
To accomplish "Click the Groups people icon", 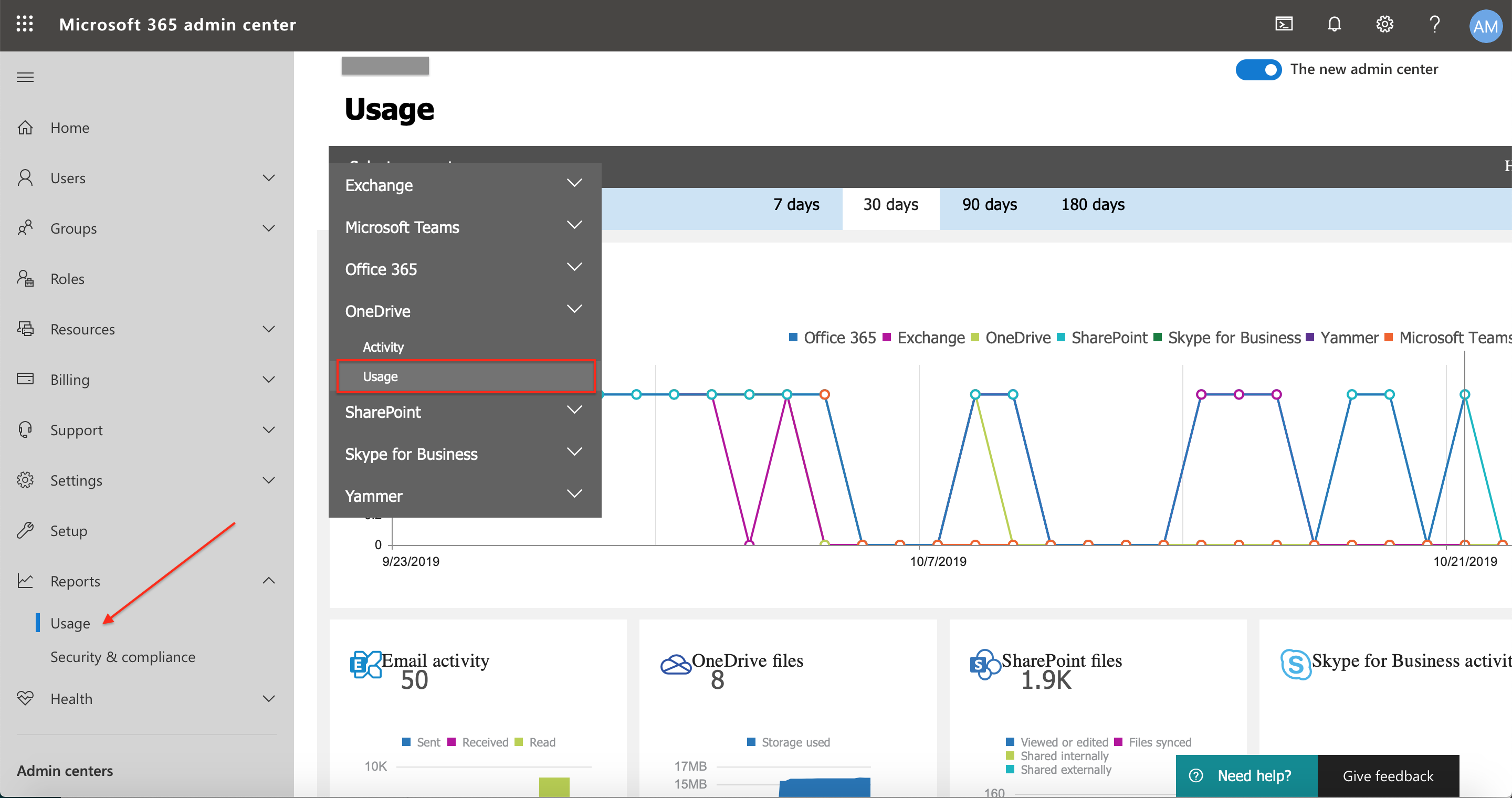I will point(25,228).
